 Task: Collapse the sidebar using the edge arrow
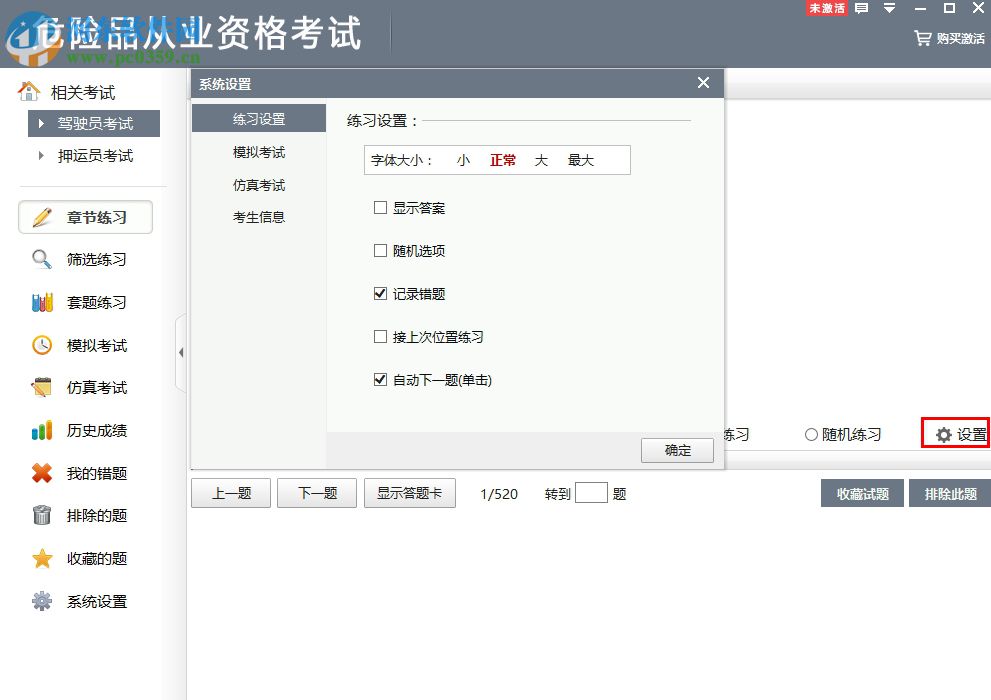181,352
